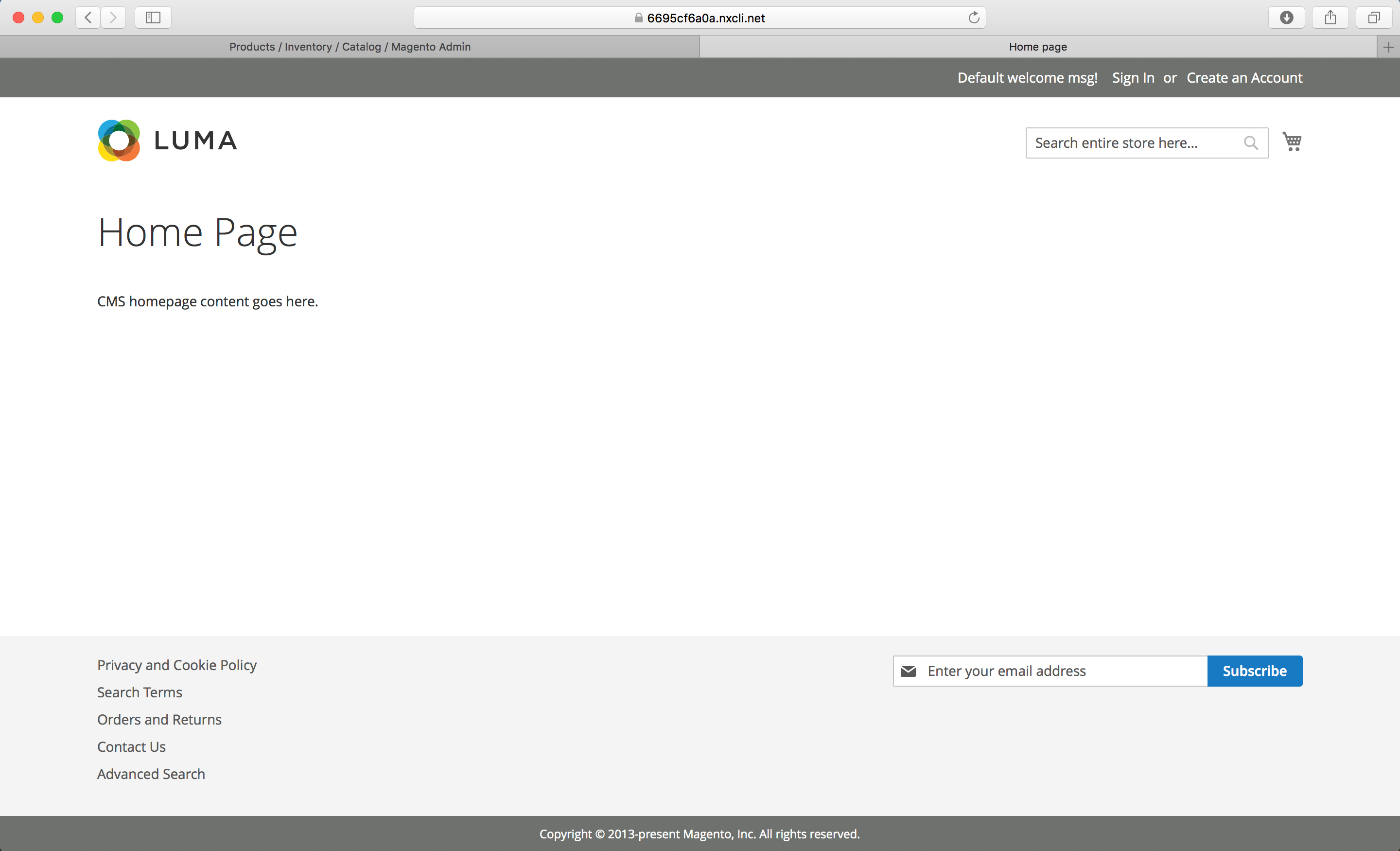Switch to Products / Inventory Magento Admin tab
The image size is (1400, 851).
[350, 47]
